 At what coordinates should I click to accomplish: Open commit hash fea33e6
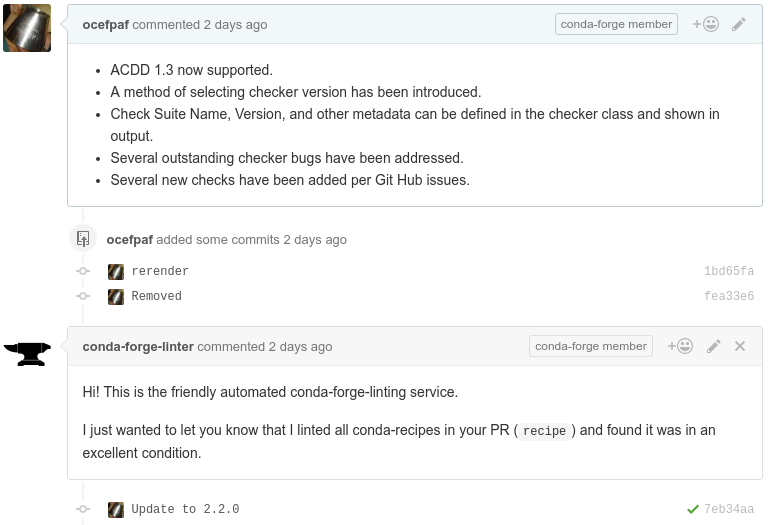pyautogui.click(x=729, y=296)
